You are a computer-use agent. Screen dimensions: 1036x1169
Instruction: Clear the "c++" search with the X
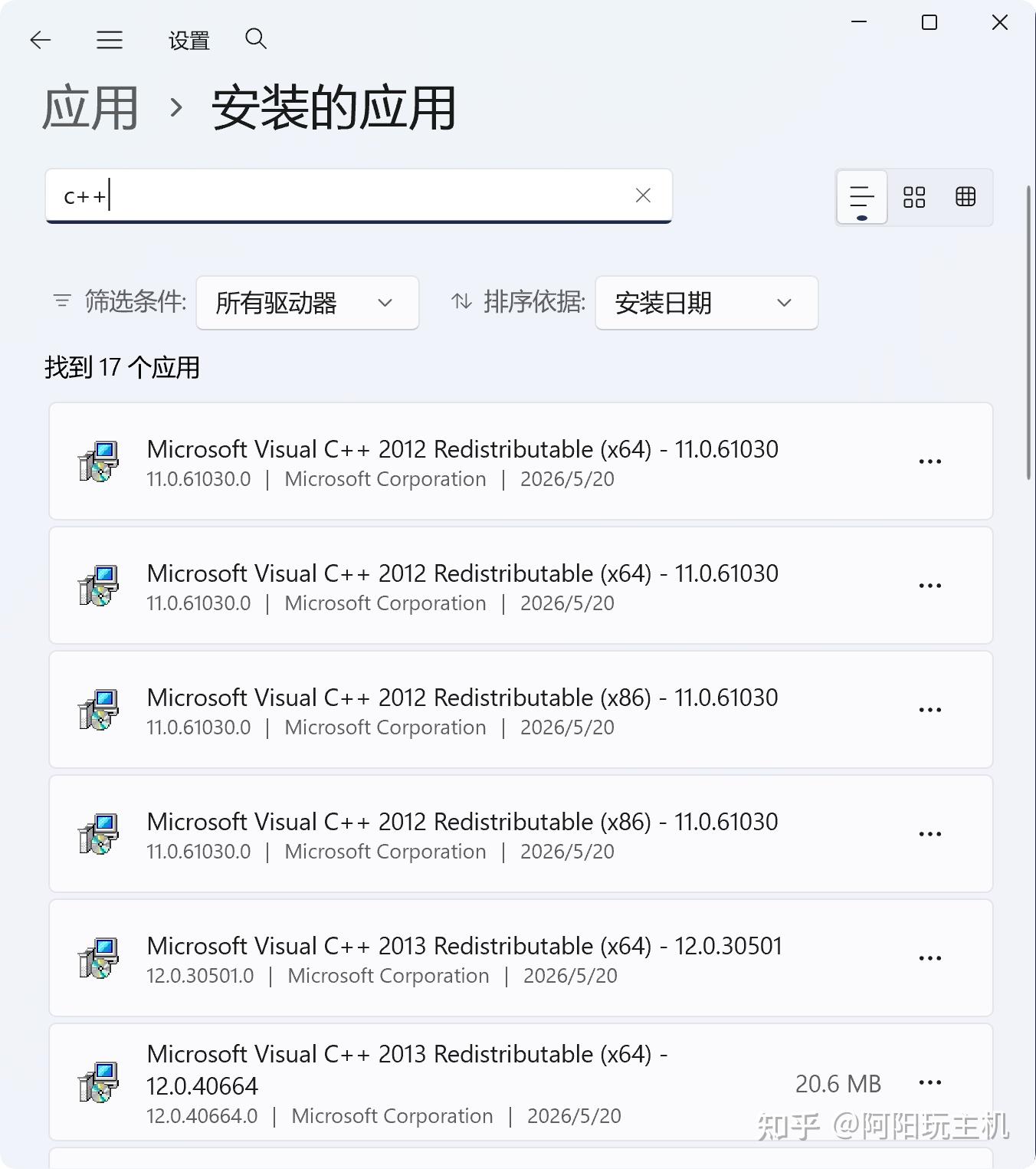643,195
